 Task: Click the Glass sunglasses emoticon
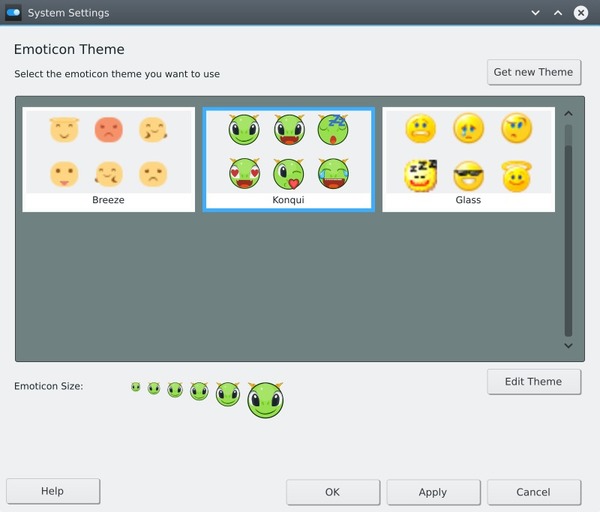468,175
